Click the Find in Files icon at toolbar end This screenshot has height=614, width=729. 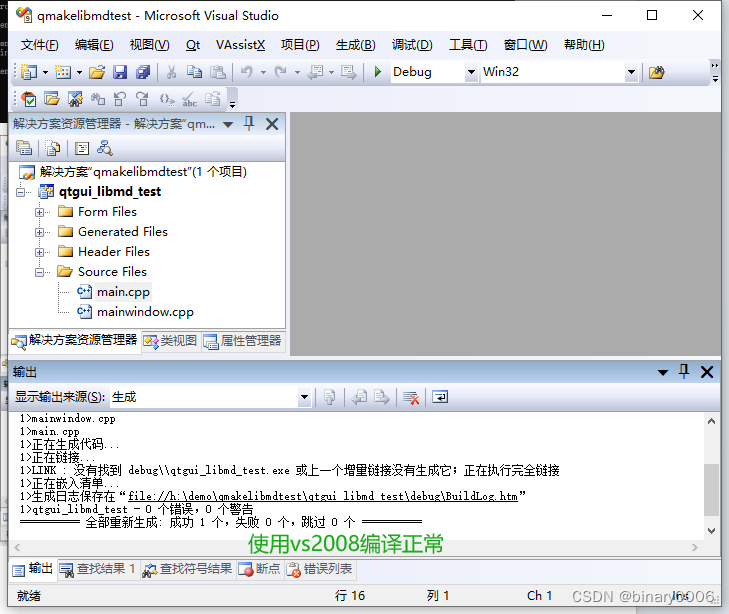point(656,72)
